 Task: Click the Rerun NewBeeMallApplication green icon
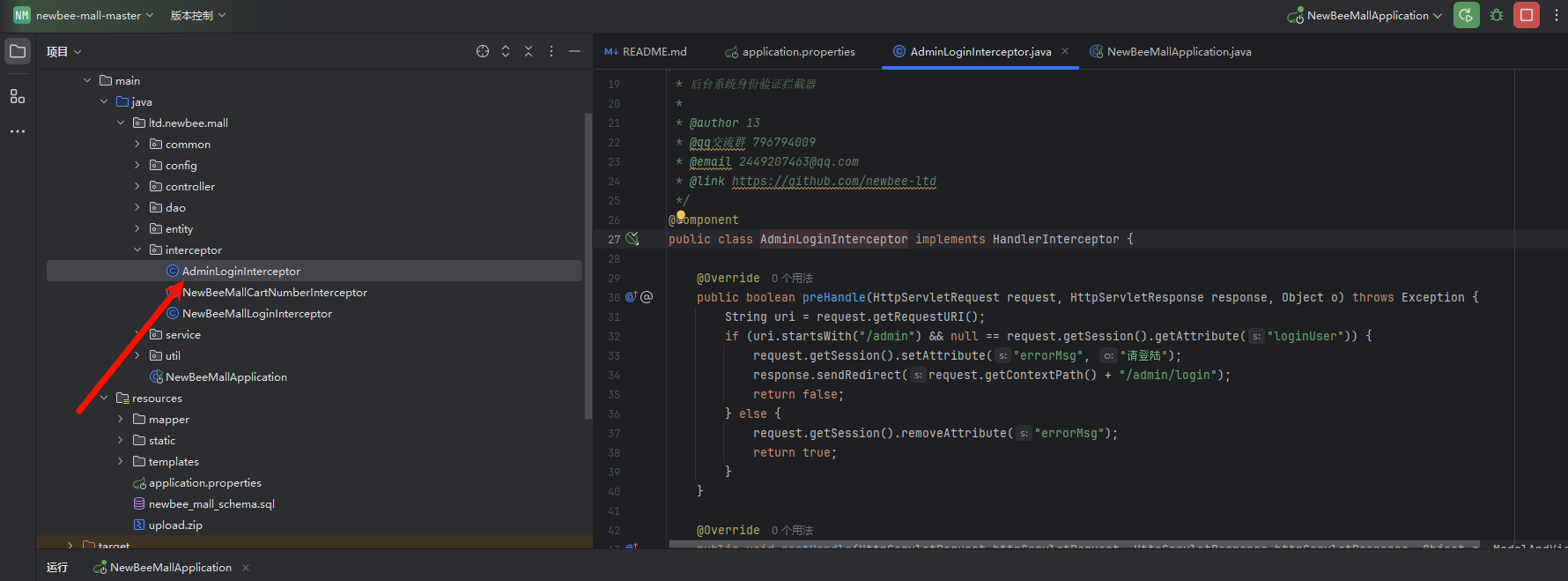(x=1466, y=16)
